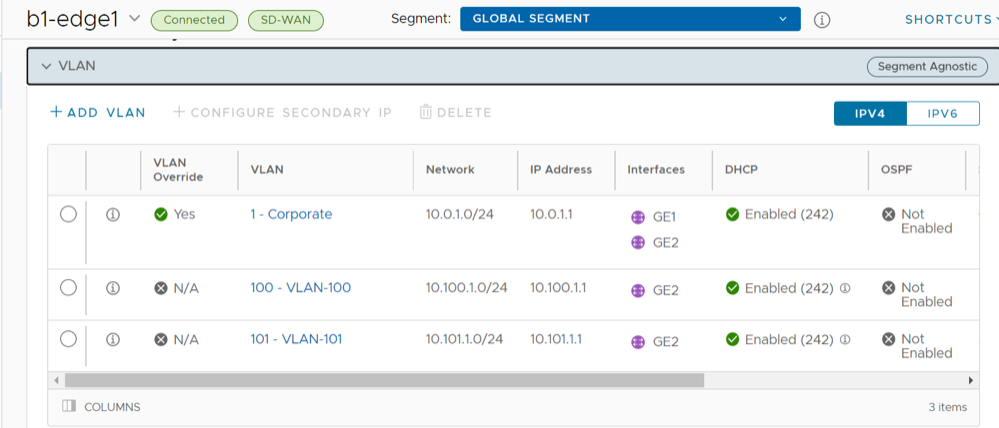
Task: Click the Columns icon below the table
Action: tap(69, 407)
